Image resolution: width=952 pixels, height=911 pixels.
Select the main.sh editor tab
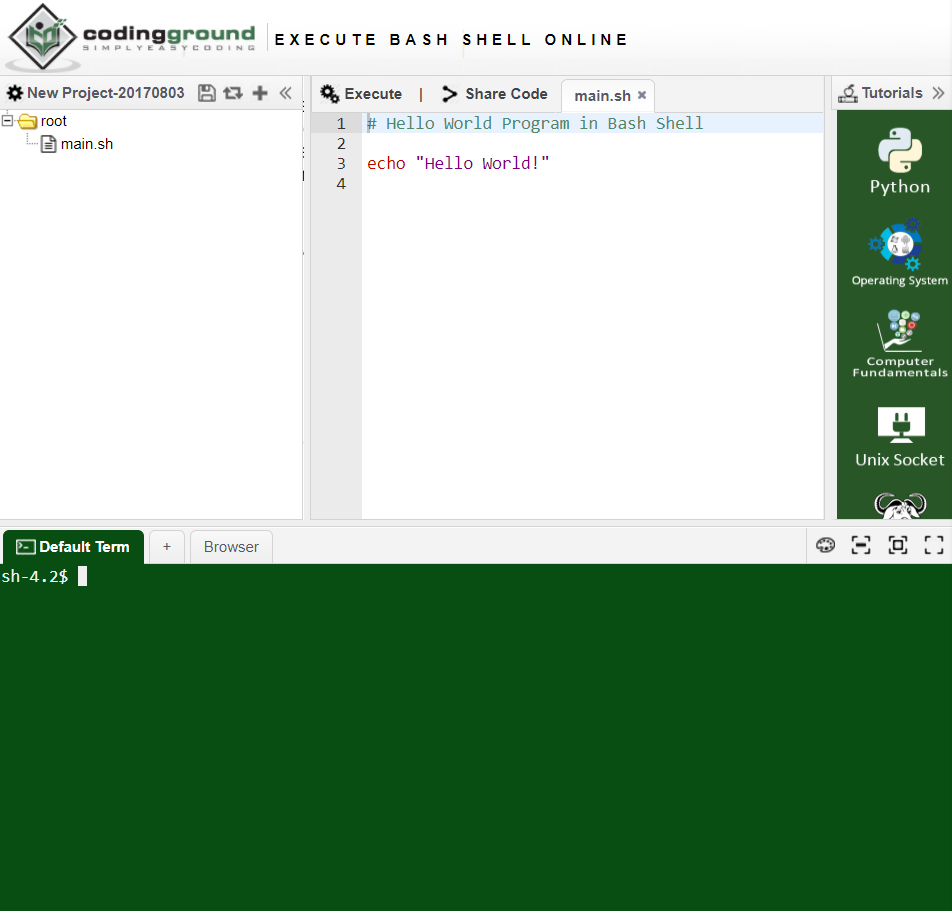[x=600, y=95]
